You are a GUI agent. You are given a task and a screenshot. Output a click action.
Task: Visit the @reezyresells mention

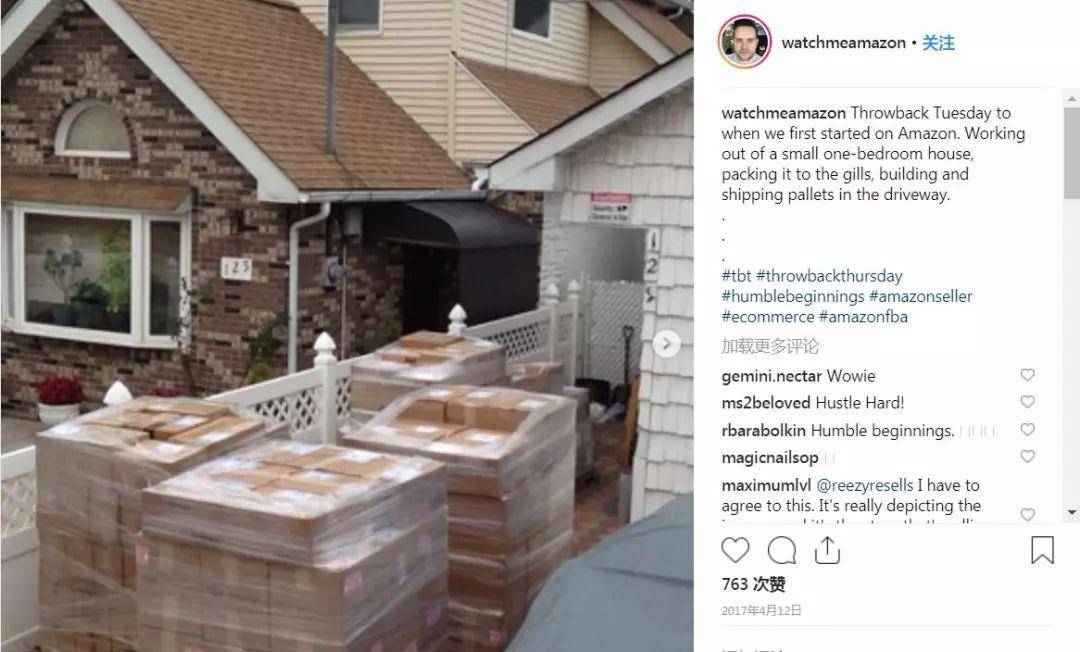[x=864, y=485]
